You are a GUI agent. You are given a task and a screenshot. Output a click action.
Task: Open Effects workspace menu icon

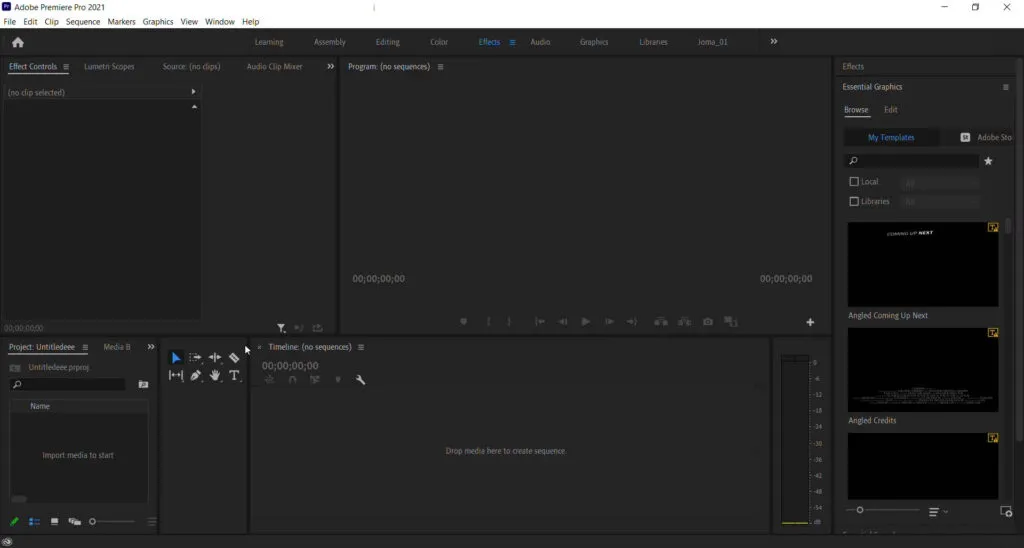(x=512, y=42)
